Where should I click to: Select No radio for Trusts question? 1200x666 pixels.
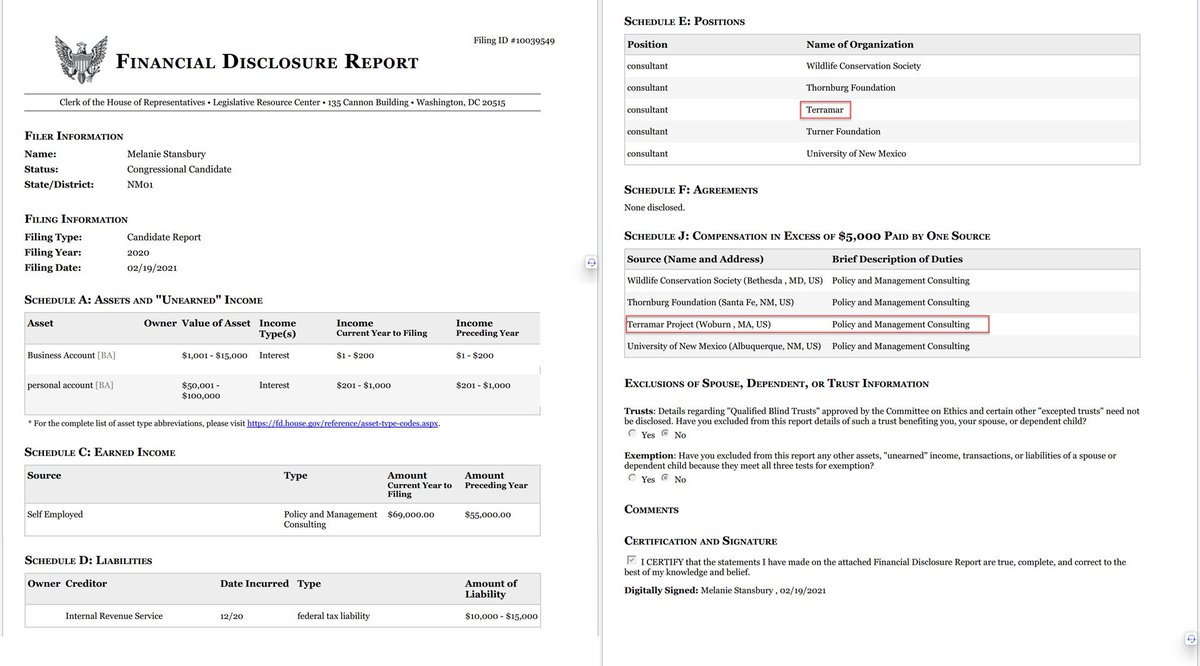(x=664, y=434)
